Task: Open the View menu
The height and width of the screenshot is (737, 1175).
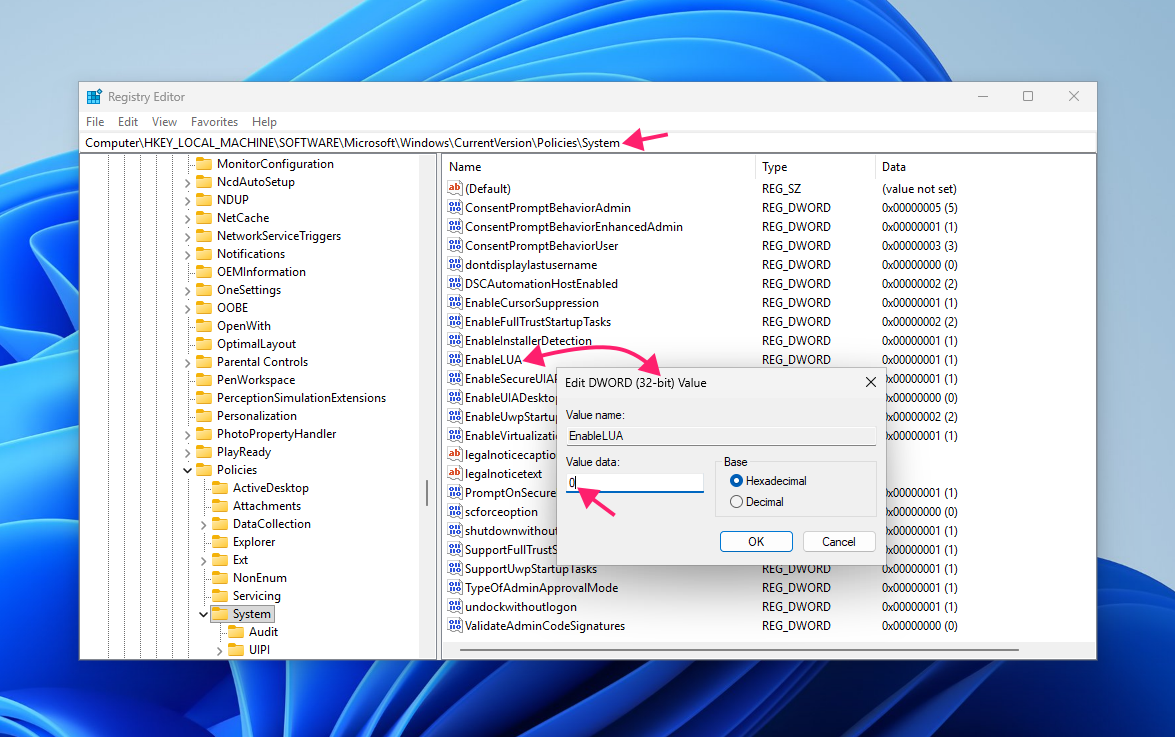Action: (164, 121)
